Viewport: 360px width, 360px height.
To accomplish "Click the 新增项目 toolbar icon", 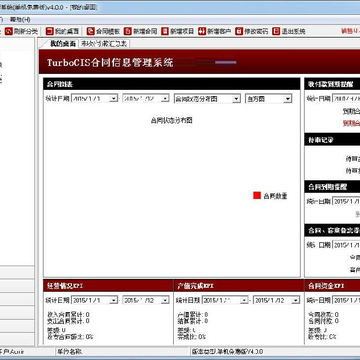I will pyautogui.click(x=165, y=31).
